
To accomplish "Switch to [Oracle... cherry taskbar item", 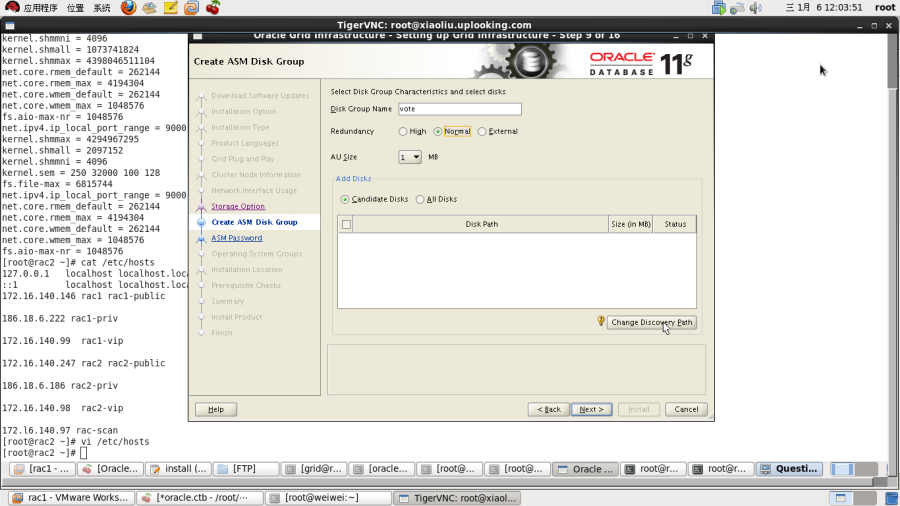I will (x=111, y=469).
